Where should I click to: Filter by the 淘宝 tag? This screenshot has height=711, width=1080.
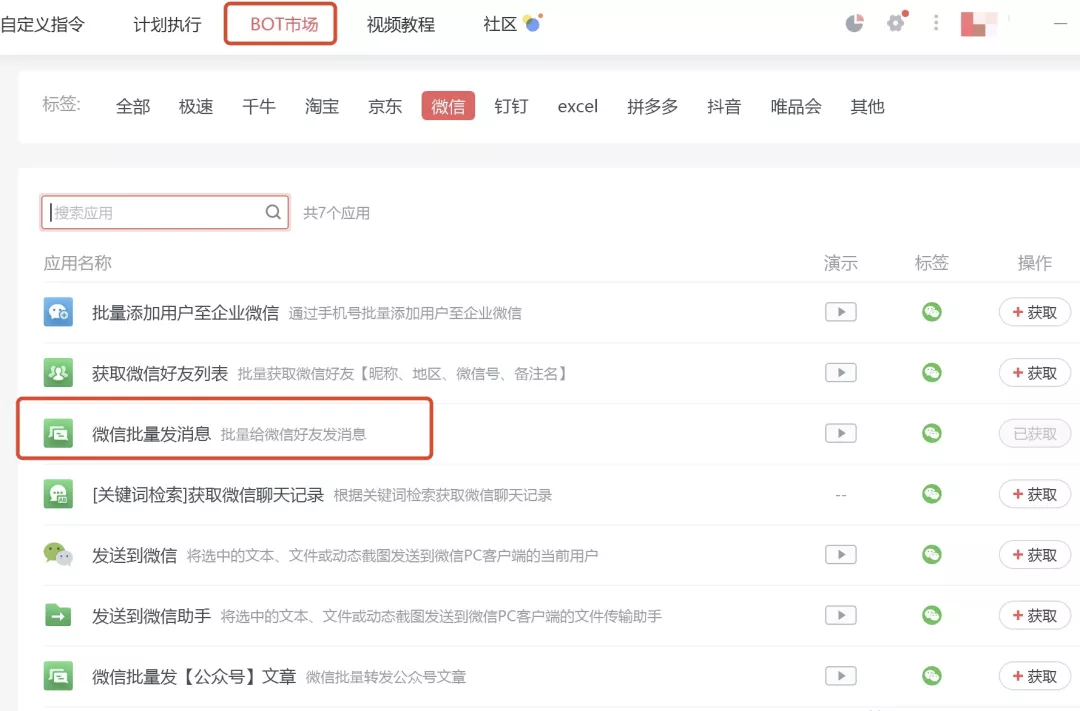(x=322, y=106)
